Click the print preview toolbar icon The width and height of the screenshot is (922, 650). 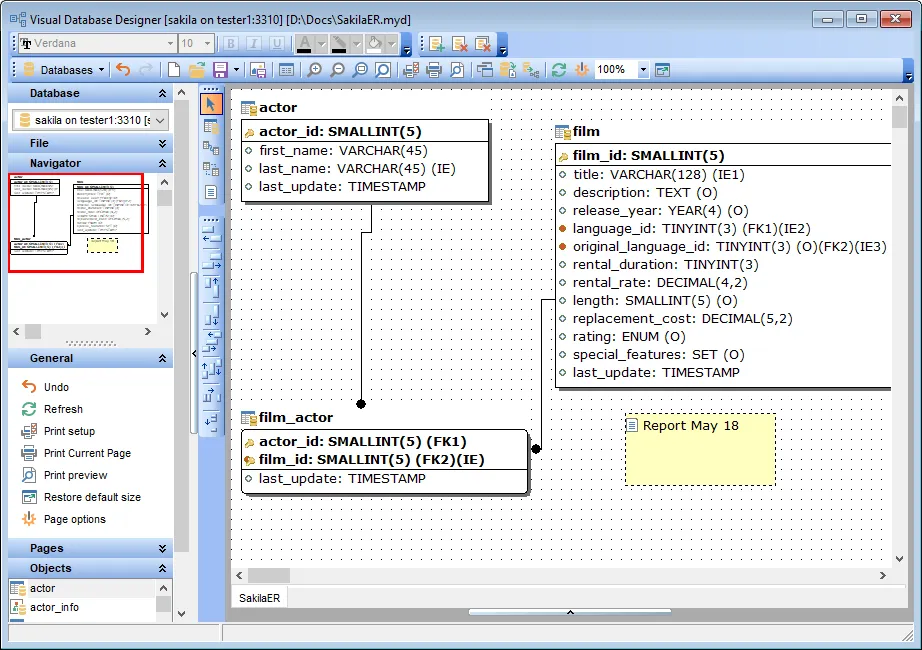click(x=457, y=70)
